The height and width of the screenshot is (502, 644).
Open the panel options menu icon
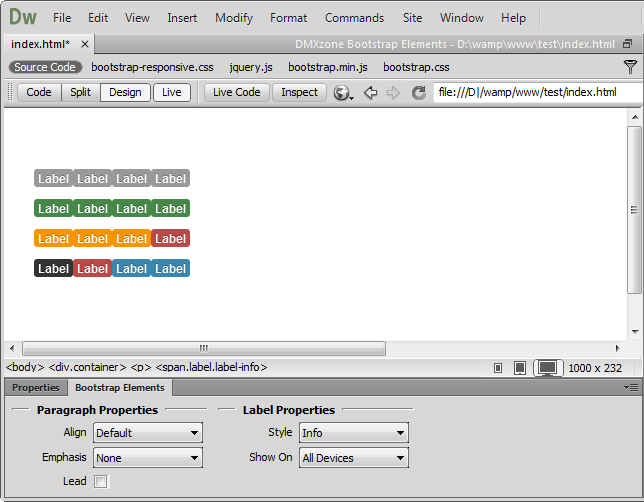630,387
